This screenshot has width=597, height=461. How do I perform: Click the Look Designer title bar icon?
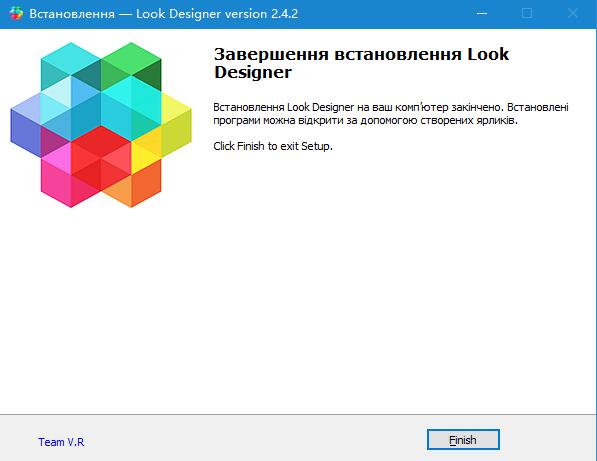(16, 14)
